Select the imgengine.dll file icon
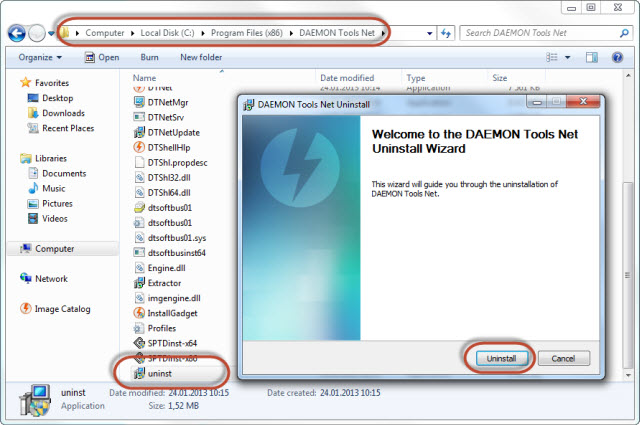 point(139,298)
